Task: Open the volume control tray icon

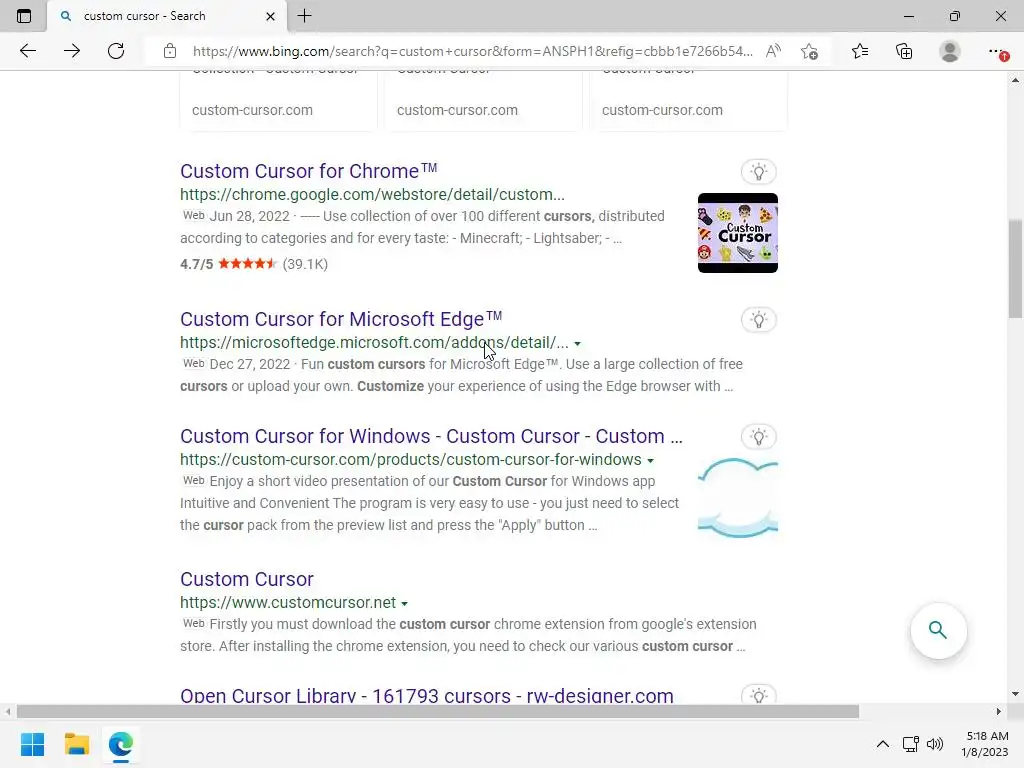Action: pyautogui.click(x=935, y=744)
